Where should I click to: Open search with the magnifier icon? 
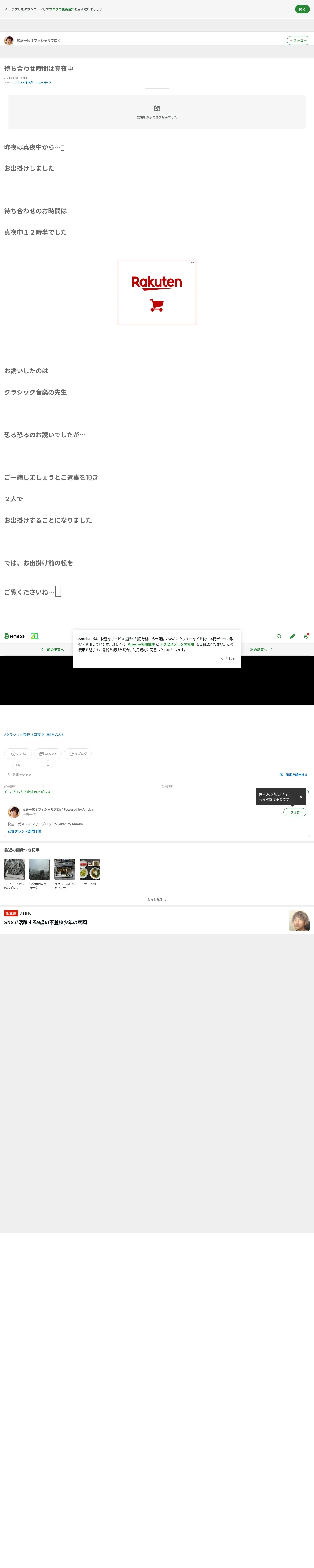coord(279,636)
